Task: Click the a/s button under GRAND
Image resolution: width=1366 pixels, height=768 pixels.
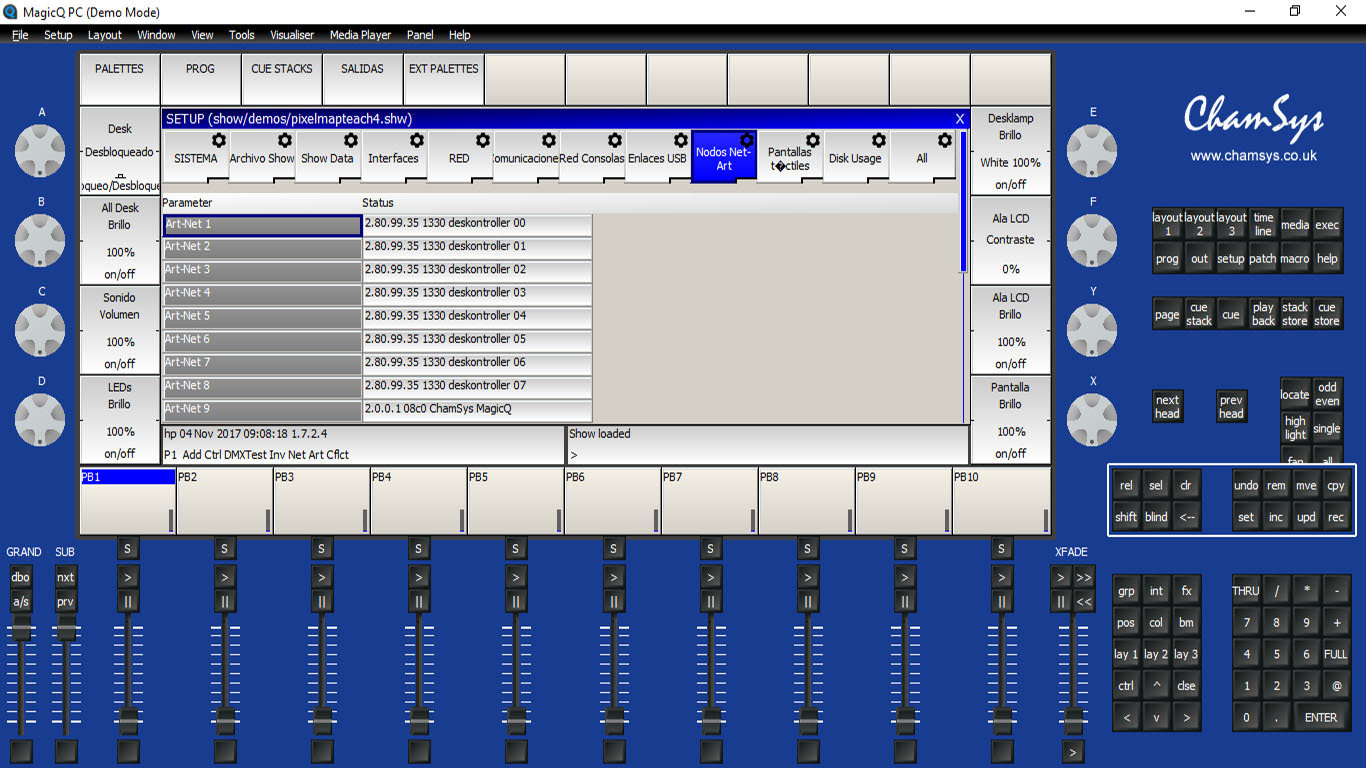Action: coord(21,602)
